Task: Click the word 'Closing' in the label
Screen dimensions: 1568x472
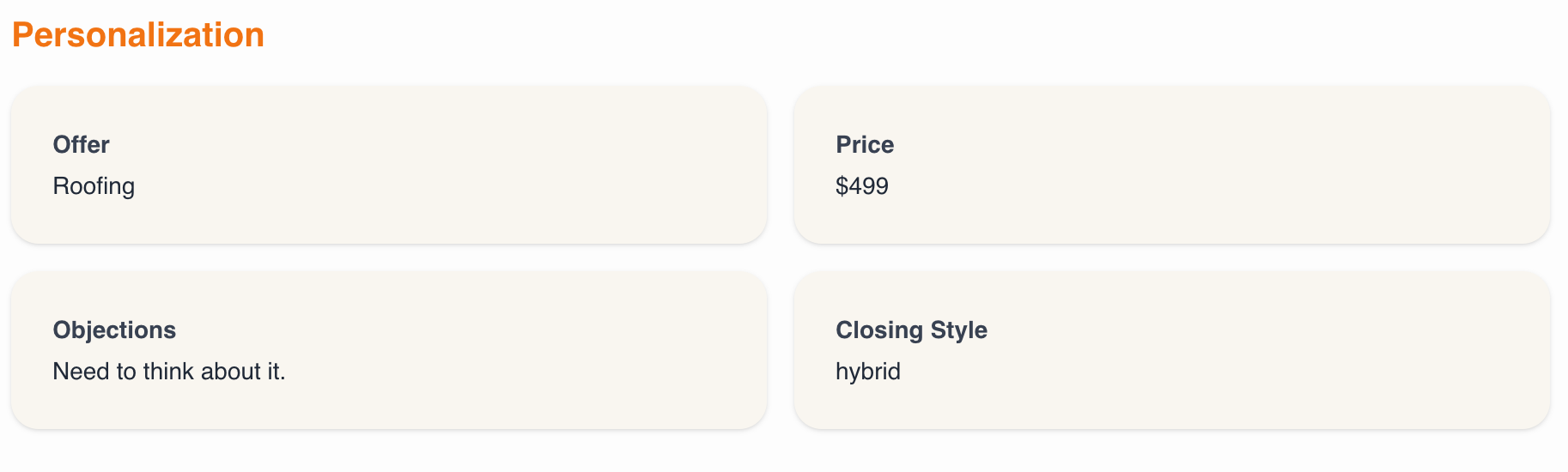Action: coord(879,330)
